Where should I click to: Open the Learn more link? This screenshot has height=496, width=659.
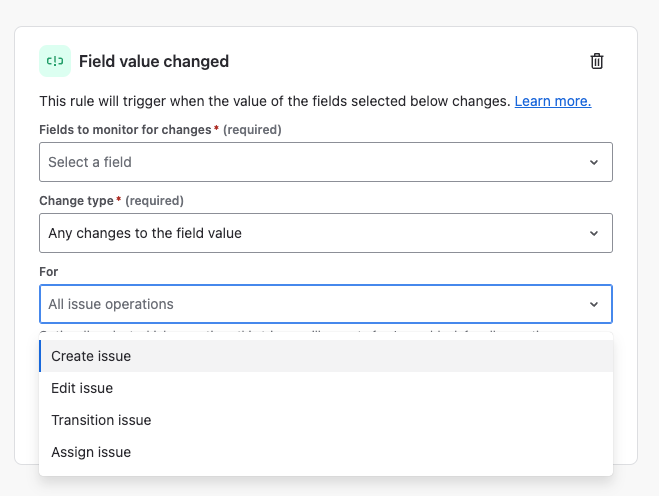click(x=553, y=101)
